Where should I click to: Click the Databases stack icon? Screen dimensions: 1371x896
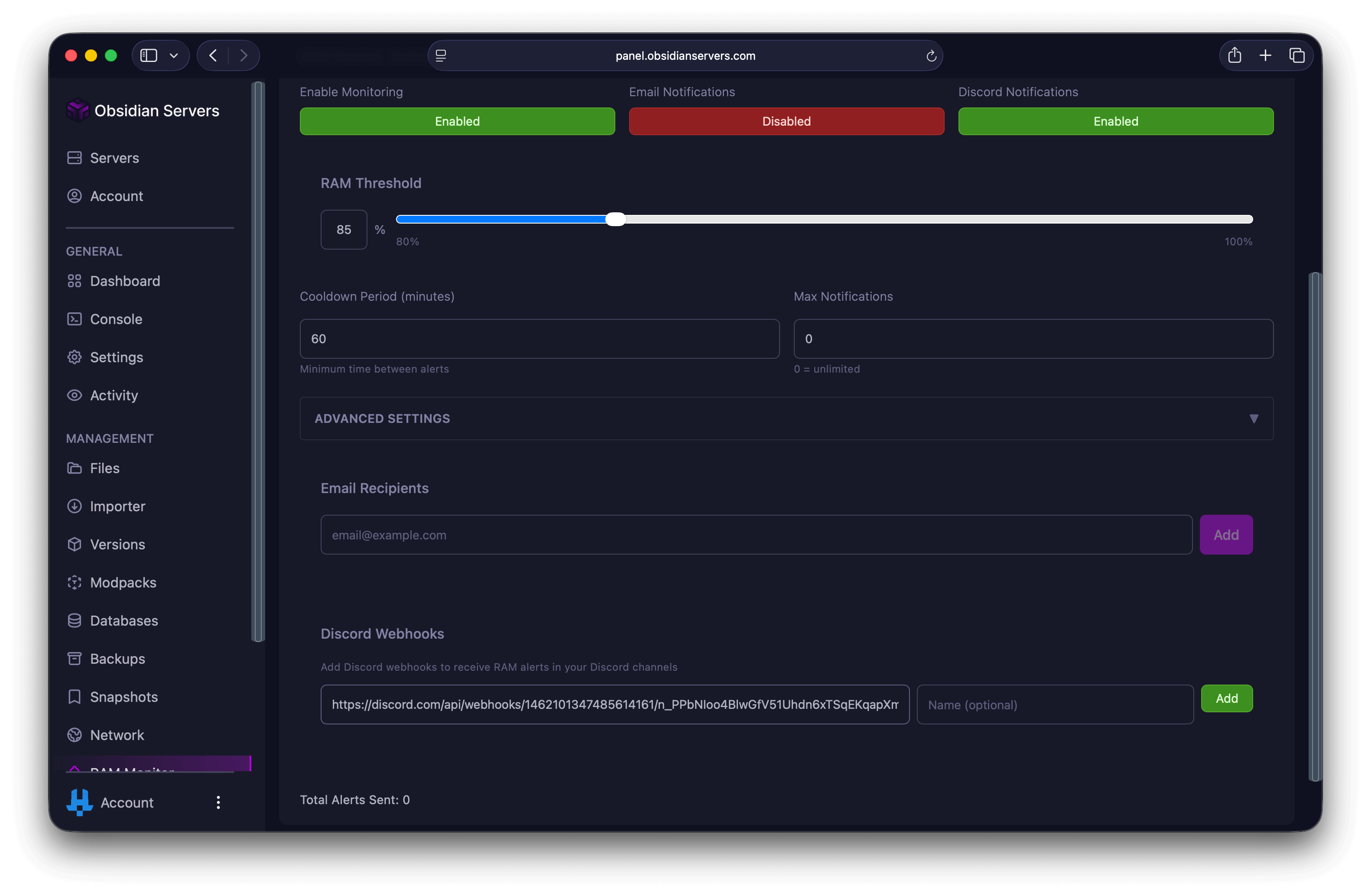[x=74, y=620]
